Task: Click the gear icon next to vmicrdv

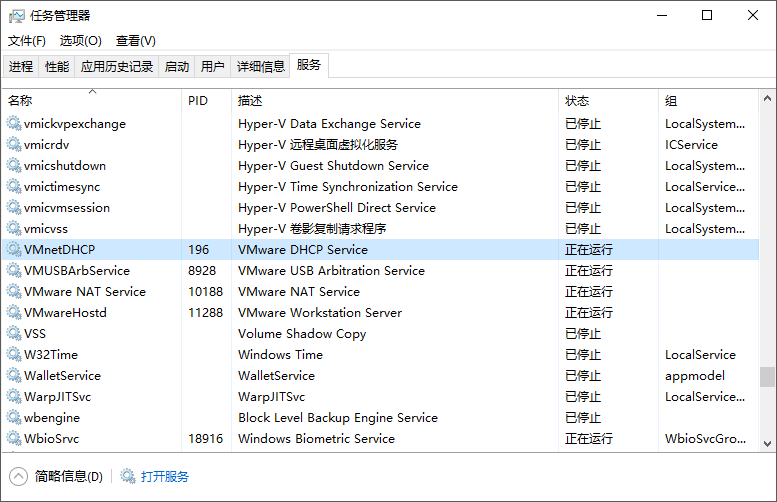Action: click(14, 144)
